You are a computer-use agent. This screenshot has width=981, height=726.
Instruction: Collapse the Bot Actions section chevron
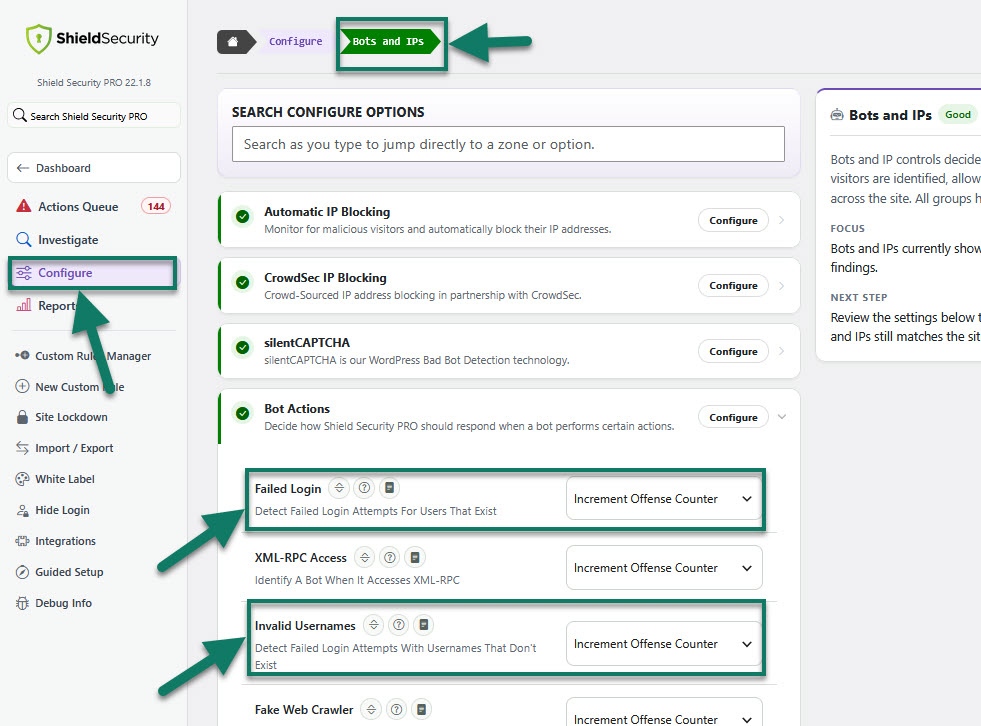pyautogui.click(x=781, y=417)
